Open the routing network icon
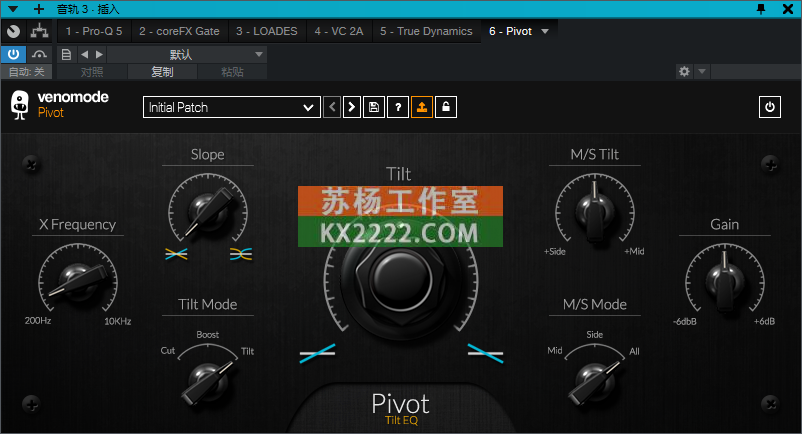 pos(39,31)
